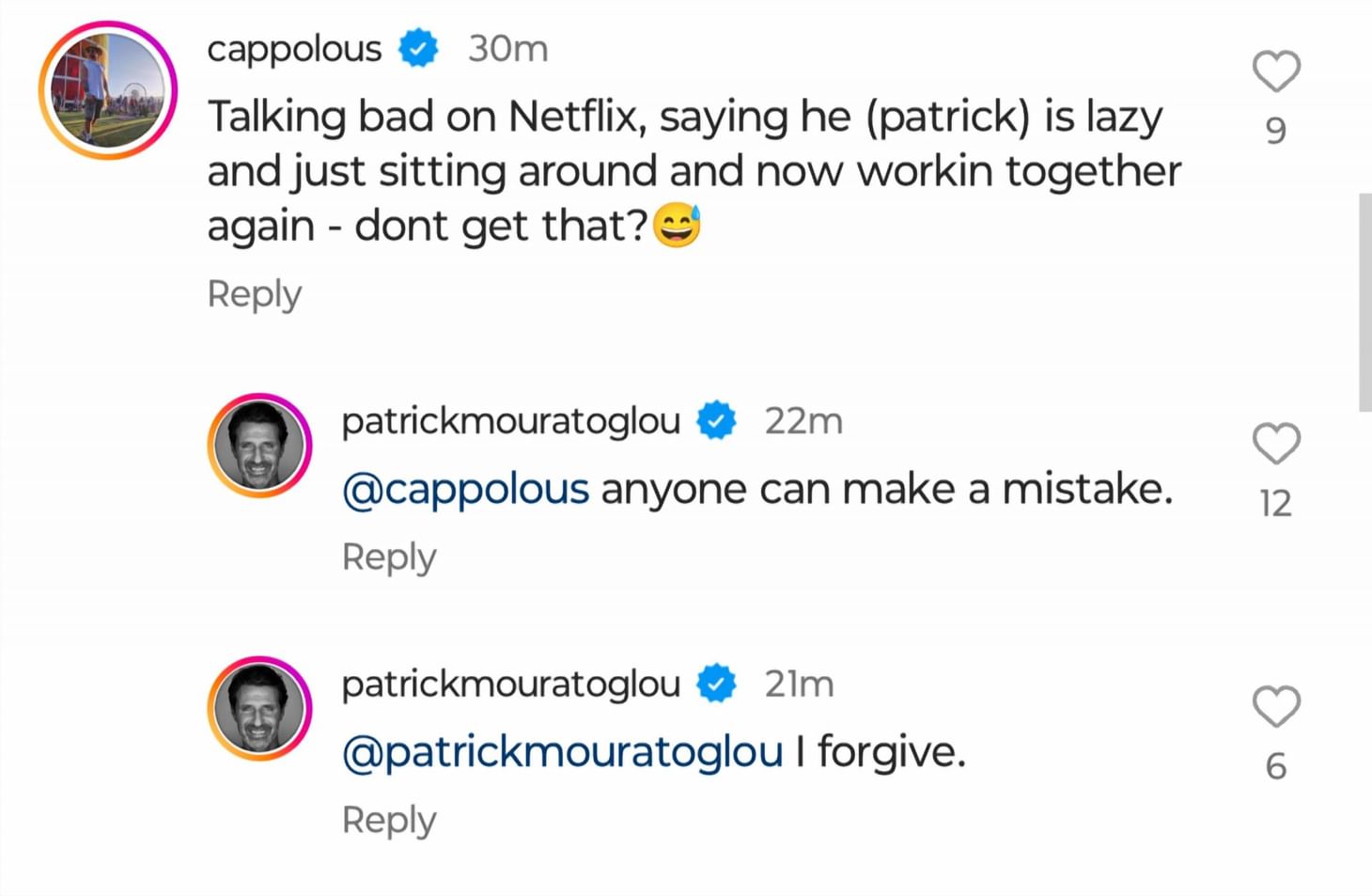Like the 'I forgive' comment

[x=1275, y=707]
